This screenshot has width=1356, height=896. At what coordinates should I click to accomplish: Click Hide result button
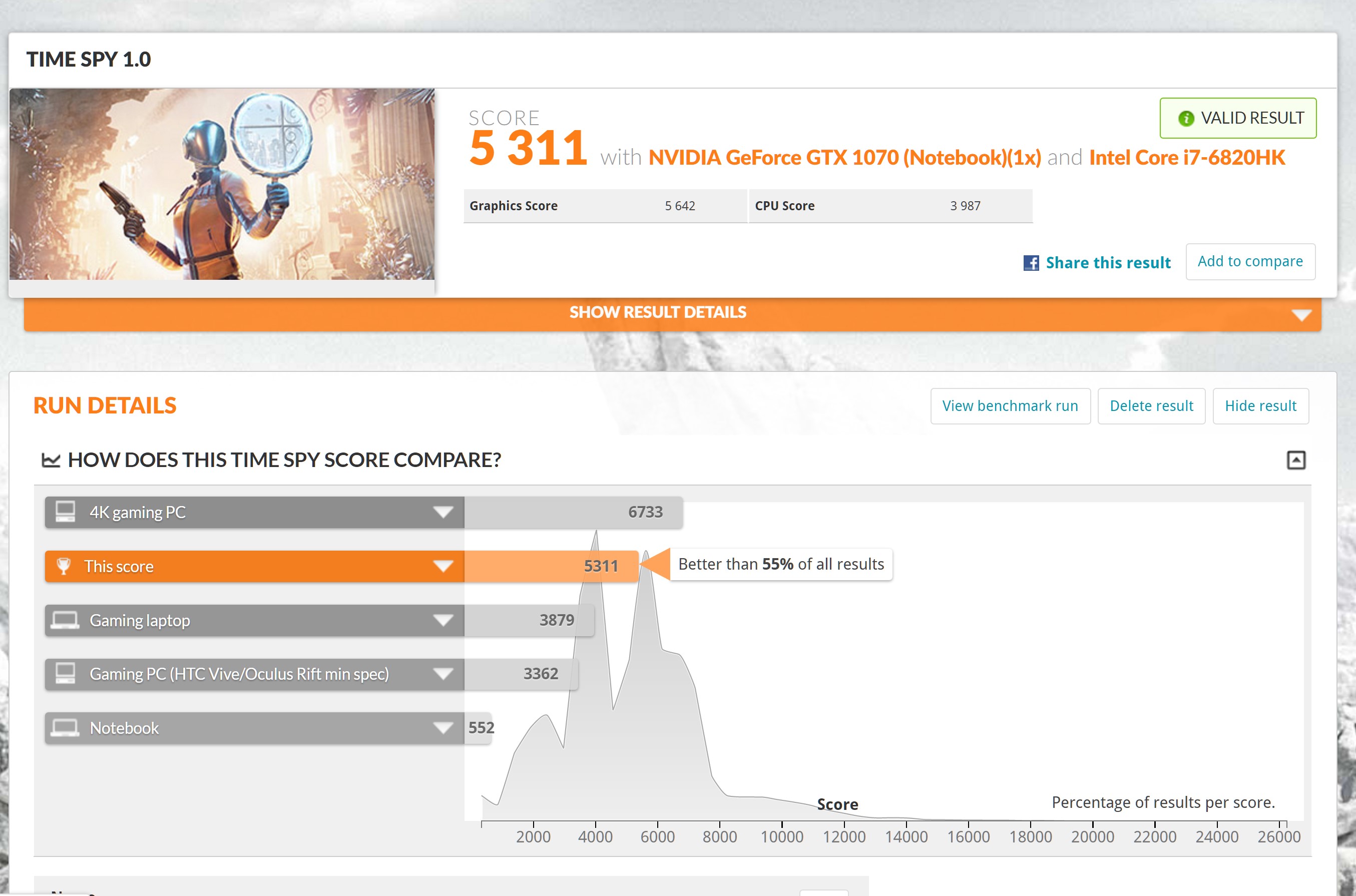(1260, 406)
